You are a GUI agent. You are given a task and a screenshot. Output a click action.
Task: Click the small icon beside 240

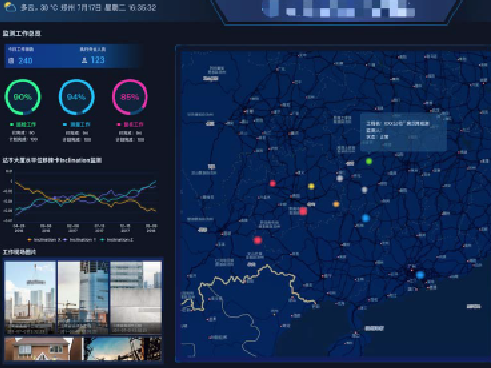pyautogui.click(x=11, y=61)
